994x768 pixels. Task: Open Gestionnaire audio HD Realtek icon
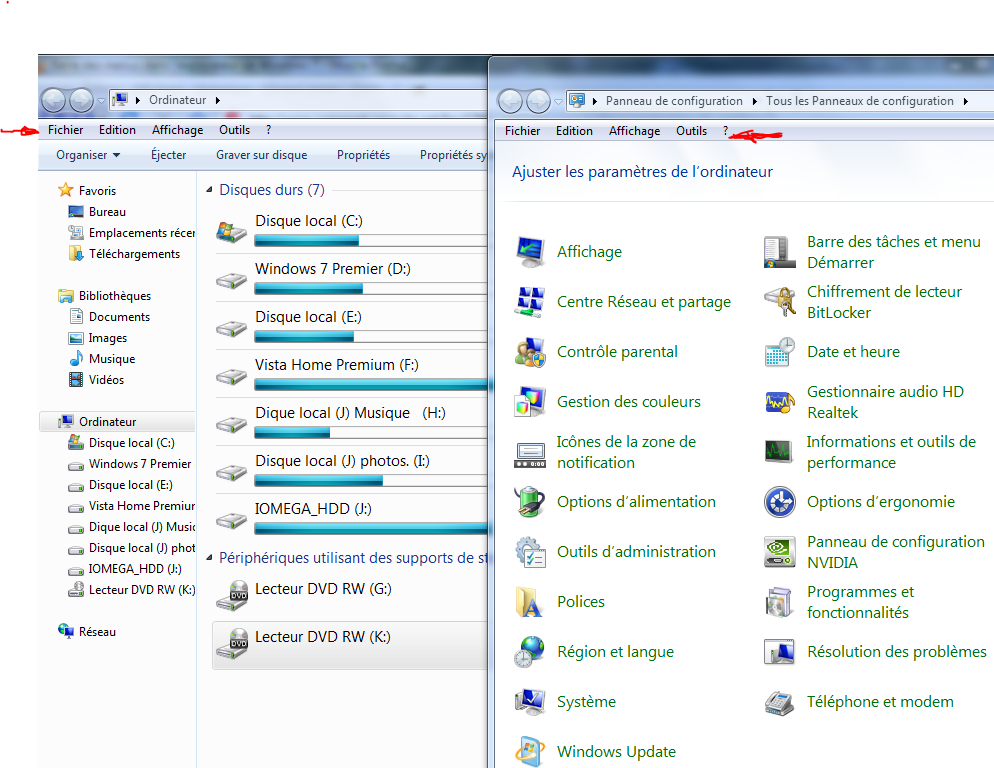pos(780,401)
